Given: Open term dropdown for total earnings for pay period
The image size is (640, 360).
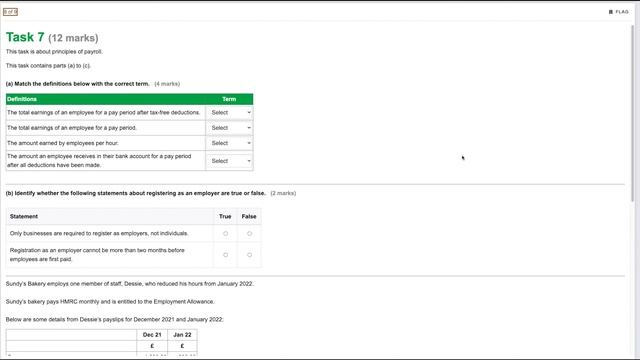Looking at the screenshot, I should coord(230,128).
